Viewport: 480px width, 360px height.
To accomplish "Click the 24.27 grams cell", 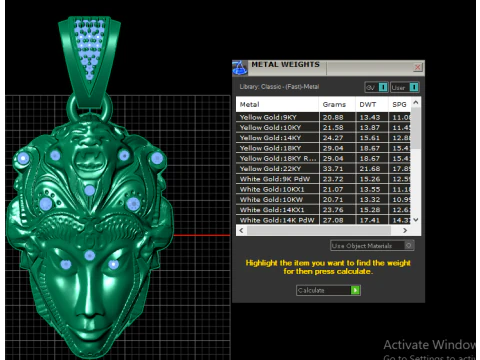I will (337, 138).
